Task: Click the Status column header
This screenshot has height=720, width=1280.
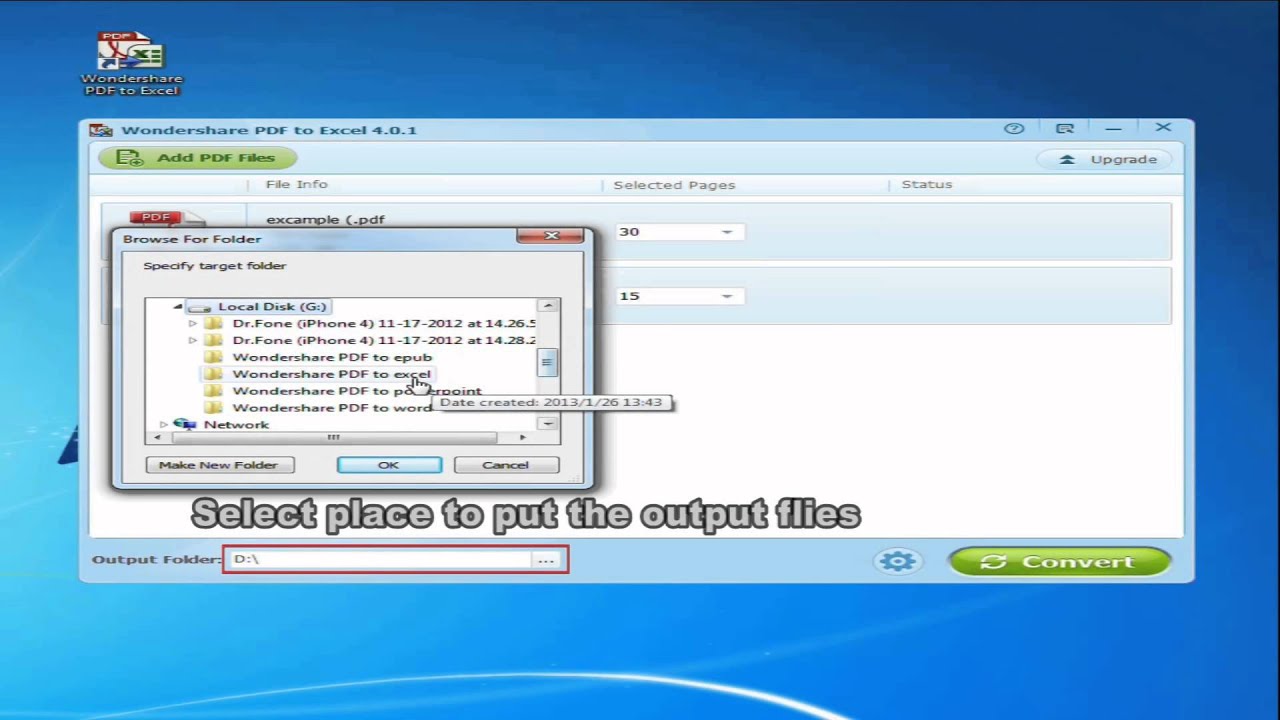Action: [x=927, y=184]
